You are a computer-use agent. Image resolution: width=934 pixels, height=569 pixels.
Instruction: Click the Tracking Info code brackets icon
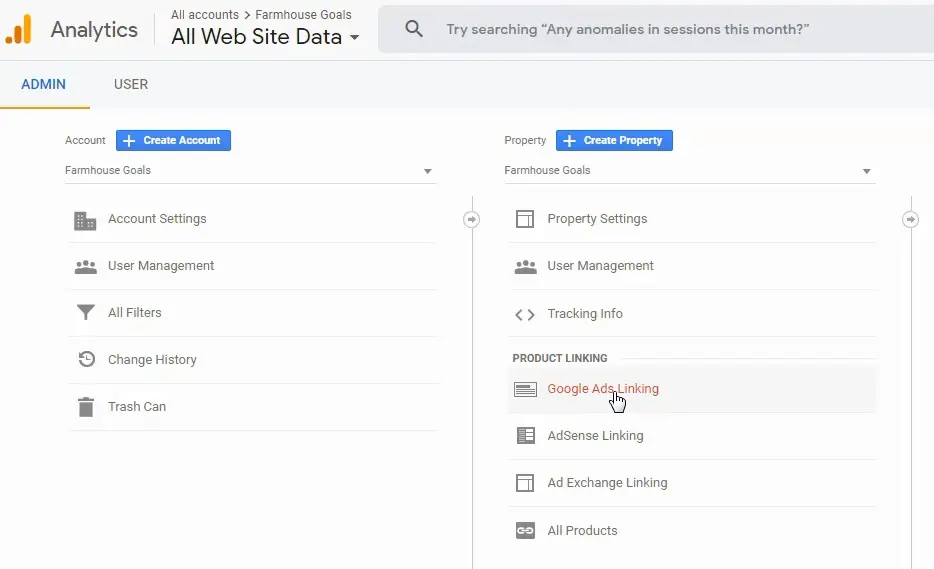(x=525, y=314)
